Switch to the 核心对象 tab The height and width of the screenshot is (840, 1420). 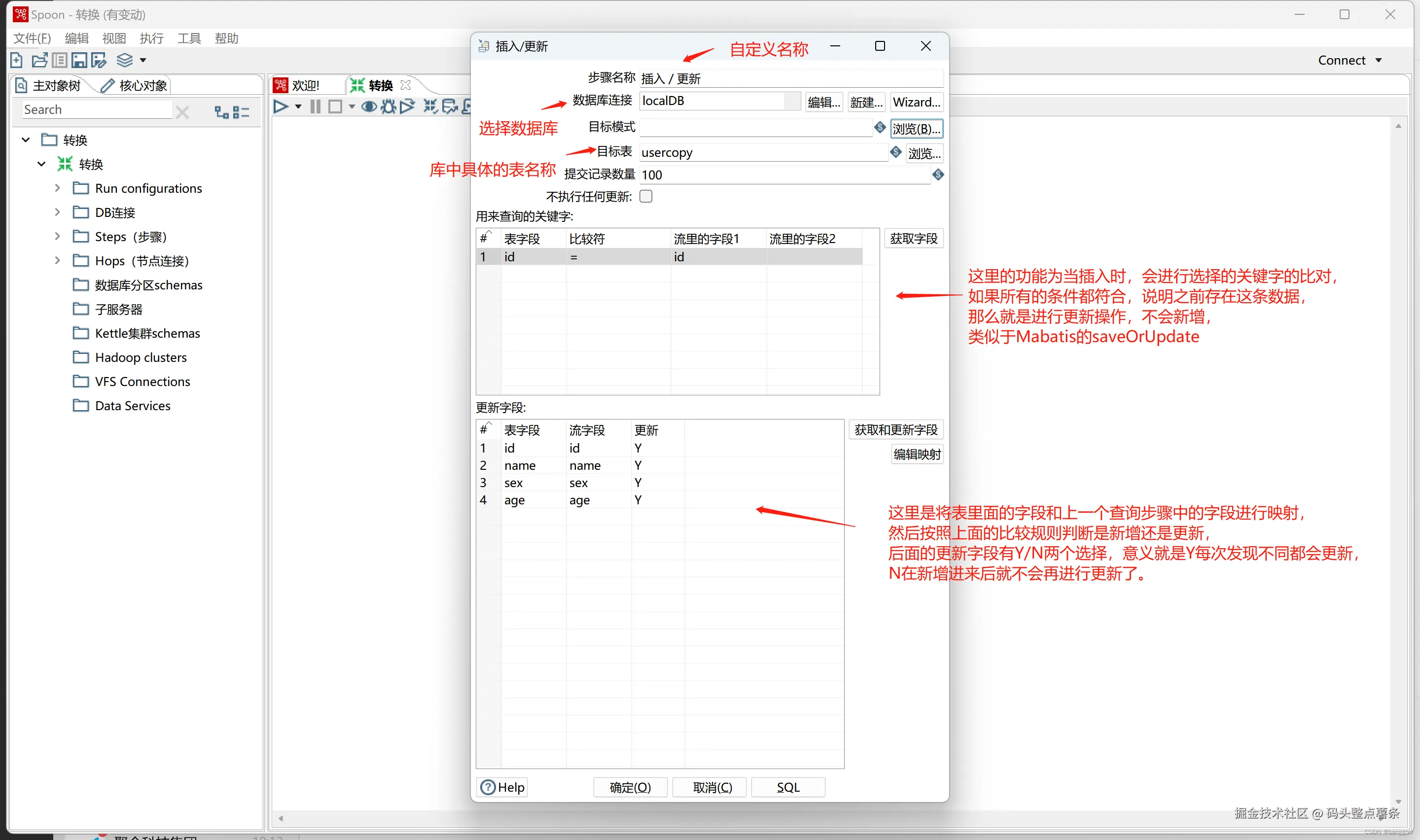coord(135,85)
